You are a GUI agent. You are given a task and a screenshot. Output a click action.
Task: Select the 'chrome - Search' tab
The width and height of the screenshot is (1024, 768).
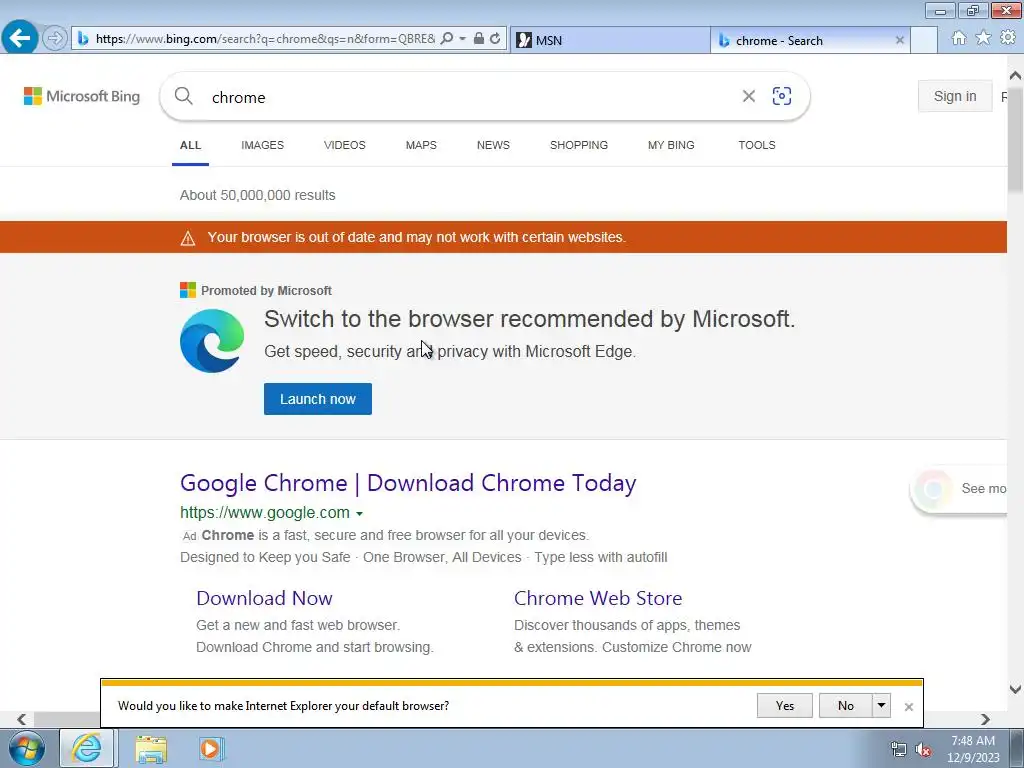tap(810, 40)
